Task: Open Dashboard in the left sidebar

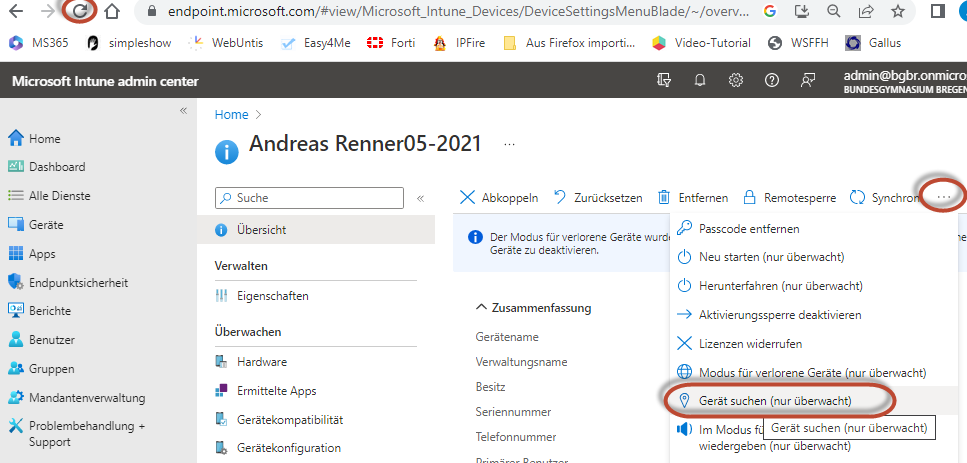Action: [57, 167]
